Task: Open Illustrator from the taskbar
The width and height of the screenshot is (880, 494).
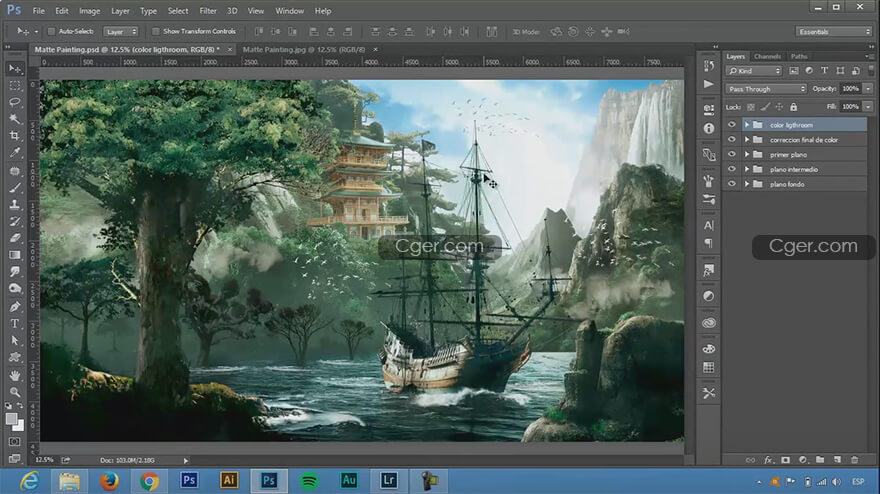Action: [228, 481]
